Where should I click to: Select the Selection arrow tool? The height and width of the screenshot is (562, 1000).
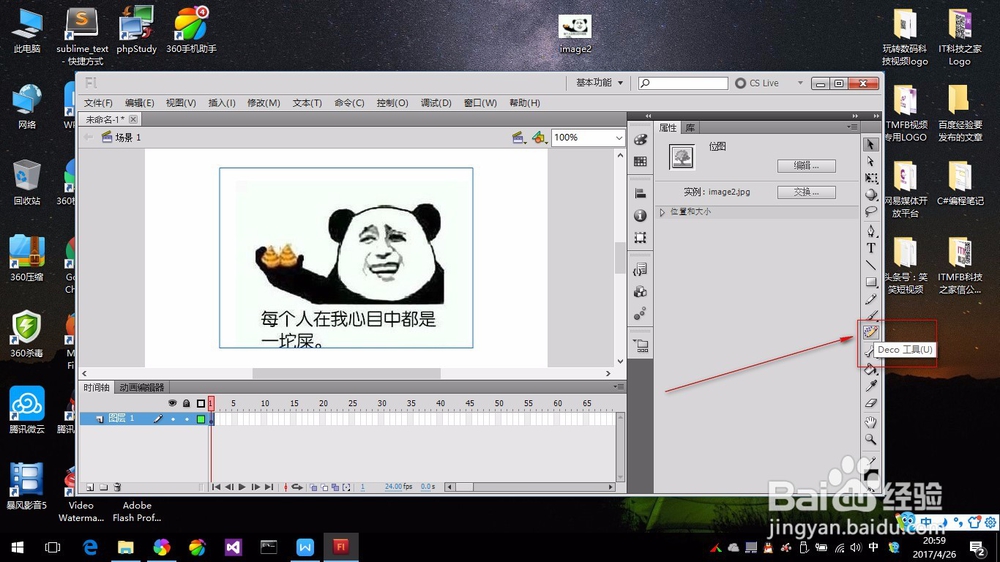(871, 145)
